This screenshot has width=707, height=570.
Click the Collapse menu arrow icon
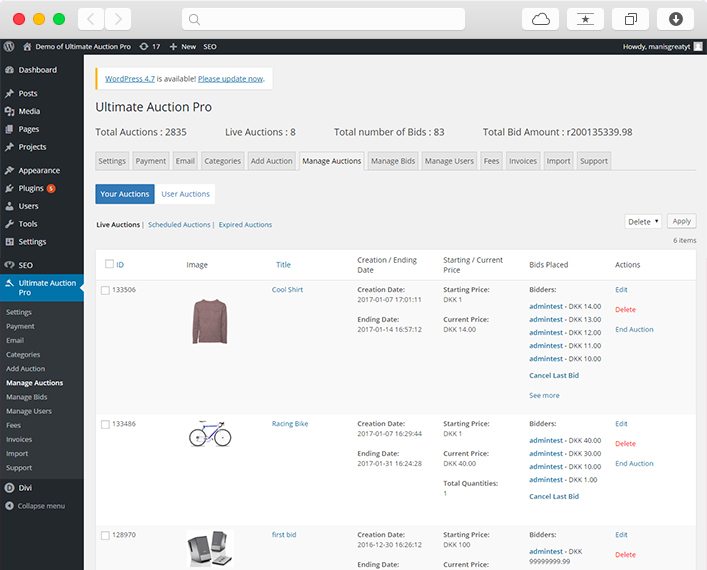9,506
